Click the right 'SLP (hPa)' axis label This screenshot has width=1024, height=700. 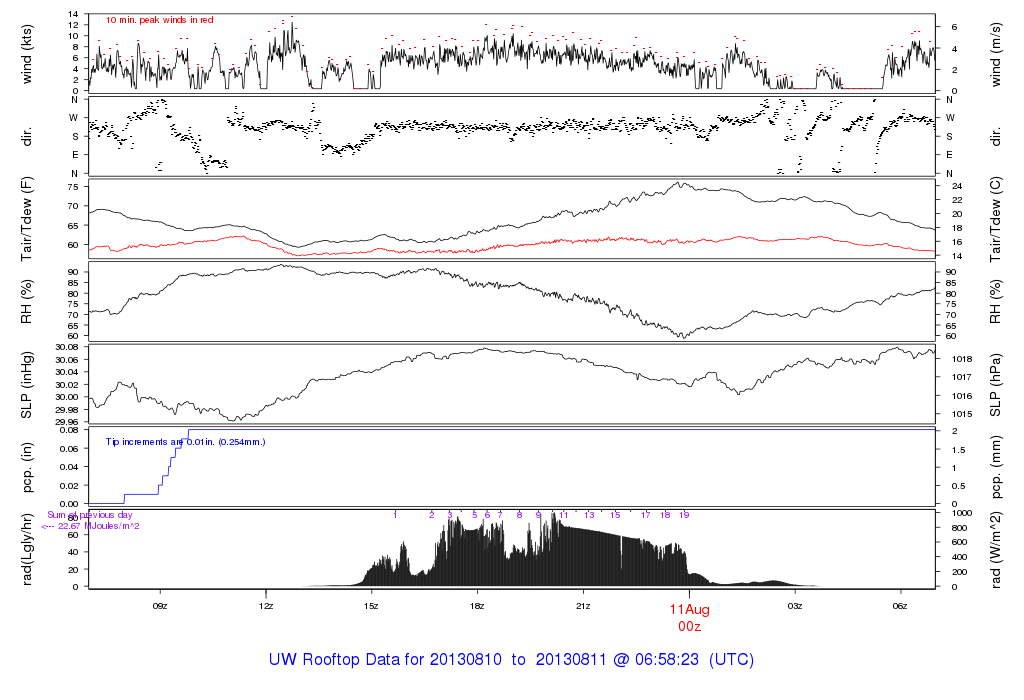[997, 385]
